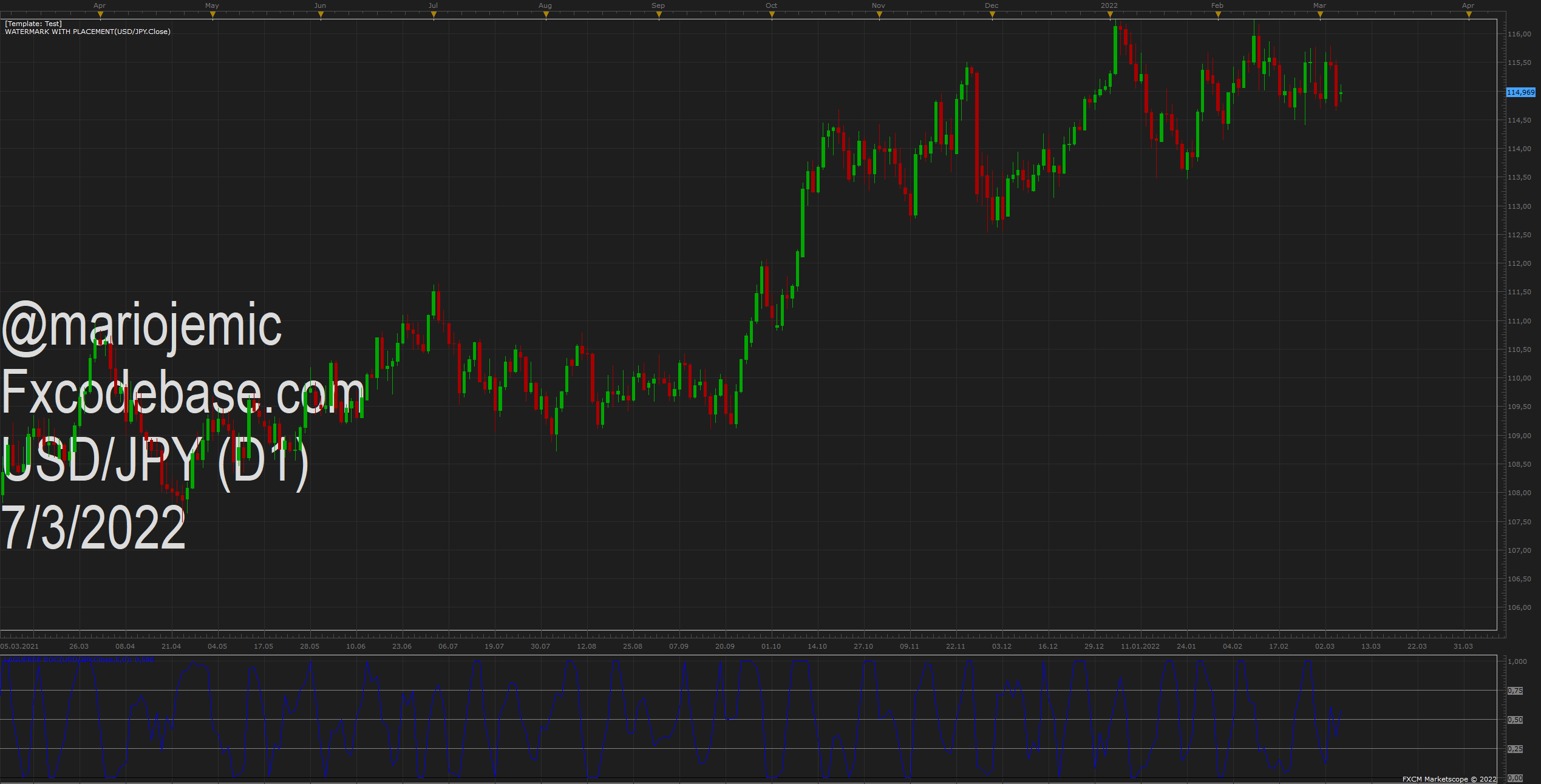The image size is (1541, 784).
Task: Click the 106,00 price axis label
Action: (1519, 607)
